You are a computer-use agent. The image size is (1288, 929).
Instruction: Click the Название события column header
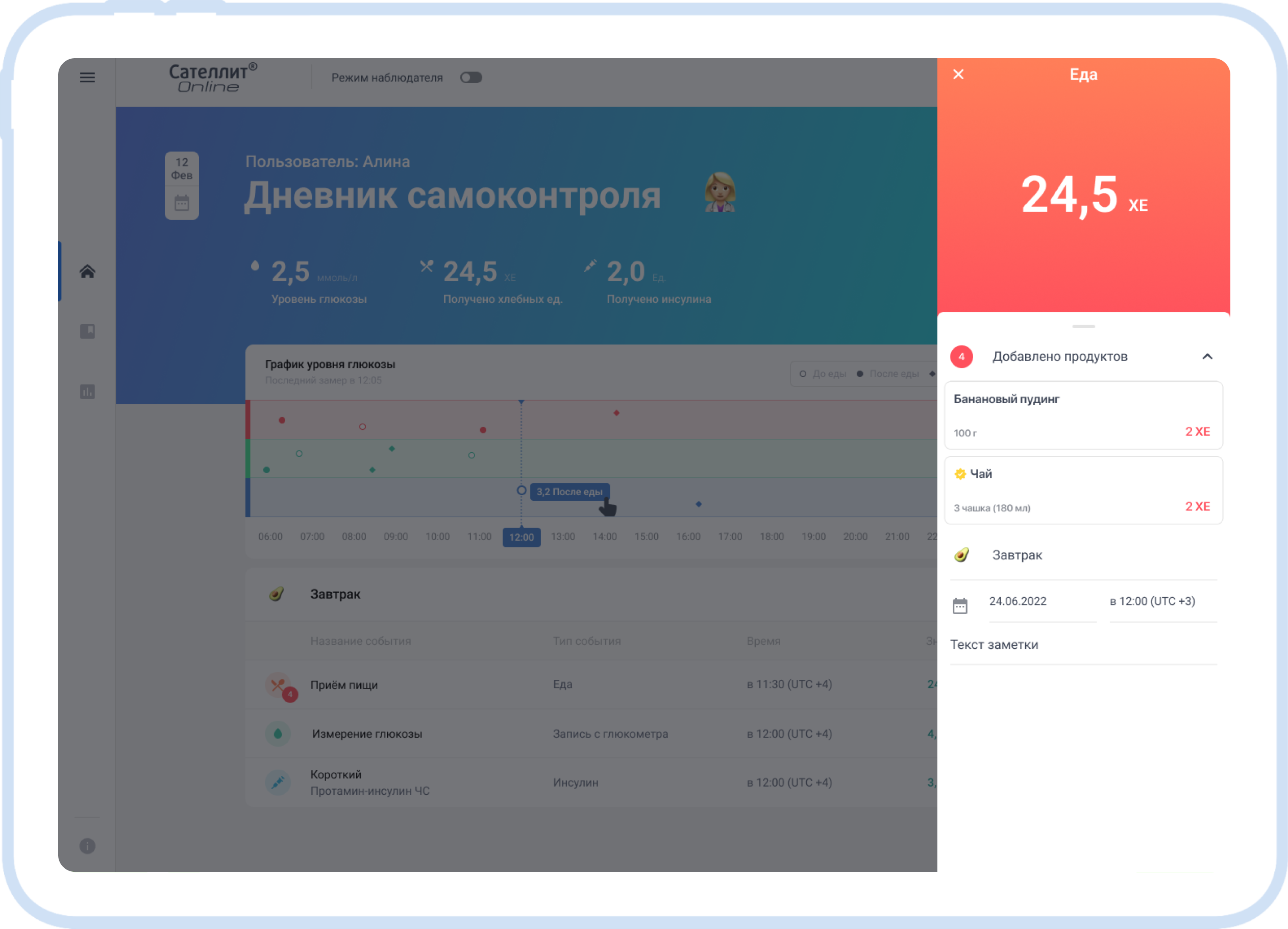[x=361, y=642]
